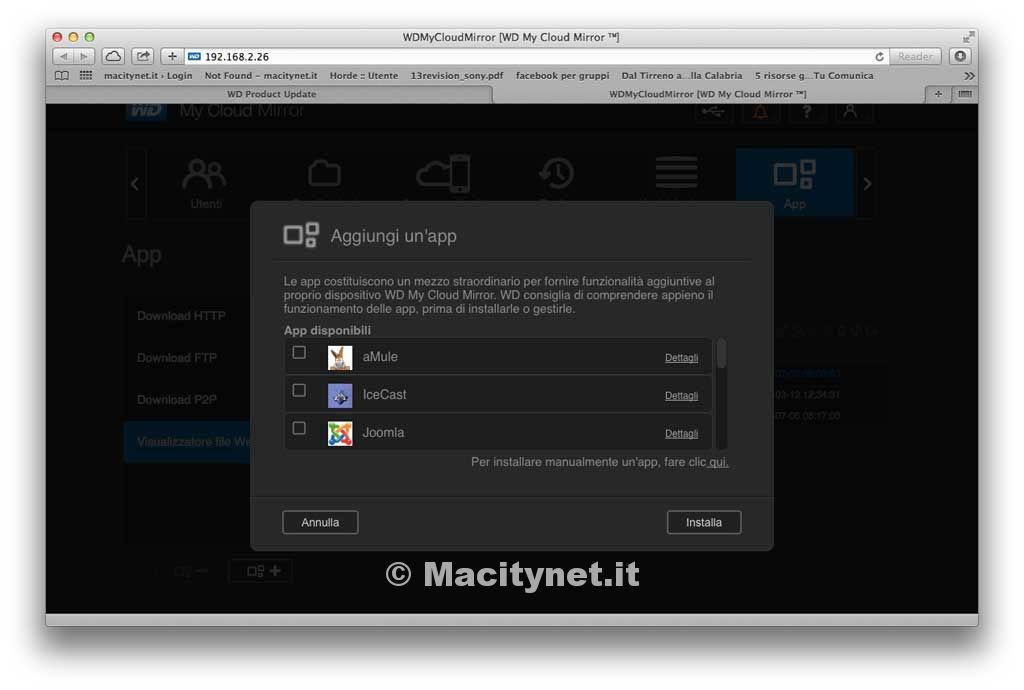
Task: Enter full screen with top-right arrows
Action: 968,37
